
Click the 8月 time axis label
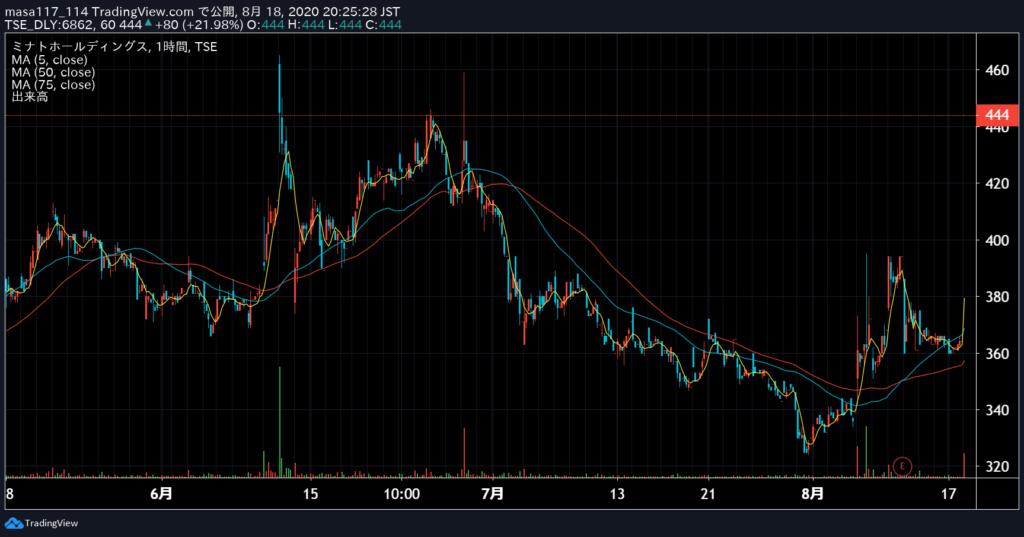coord(812,494)
